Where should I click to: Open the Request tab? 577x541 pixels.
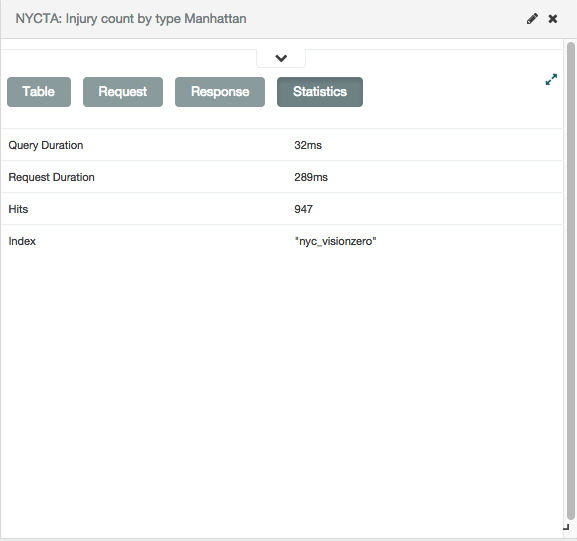123,92
